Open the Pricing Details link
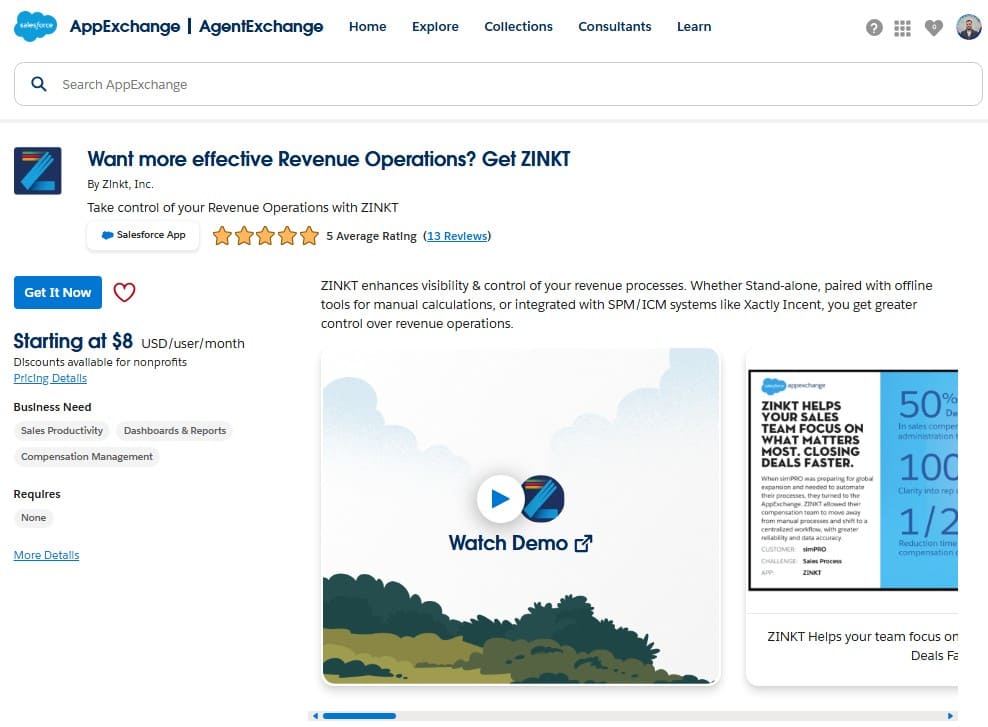The image size is (988, 727). (50, 378)
